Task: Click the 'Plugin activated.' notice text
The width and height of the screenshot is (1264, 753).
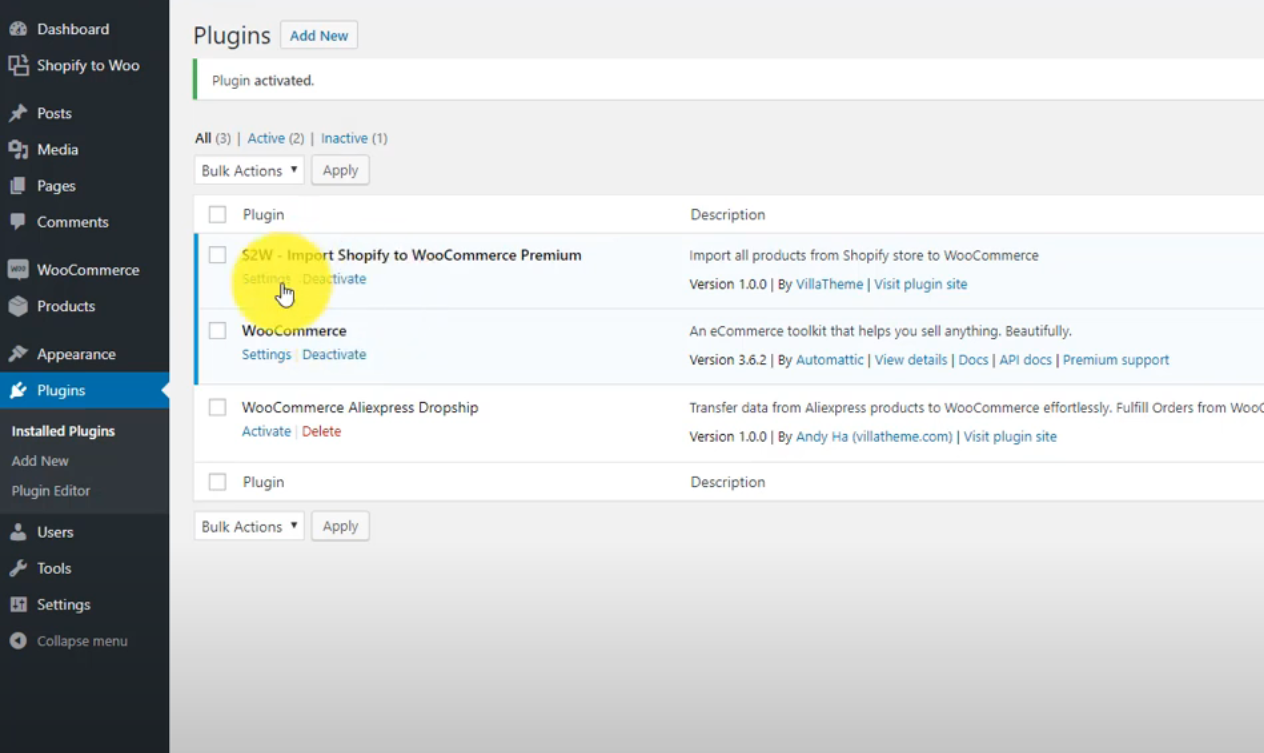Action: click(x=263, y=80)
